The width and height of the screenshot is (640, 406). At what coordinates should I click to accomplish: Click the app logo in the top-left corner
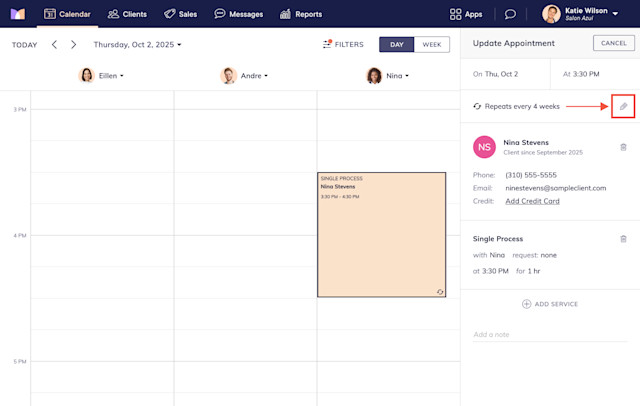[x=18, y=14]
